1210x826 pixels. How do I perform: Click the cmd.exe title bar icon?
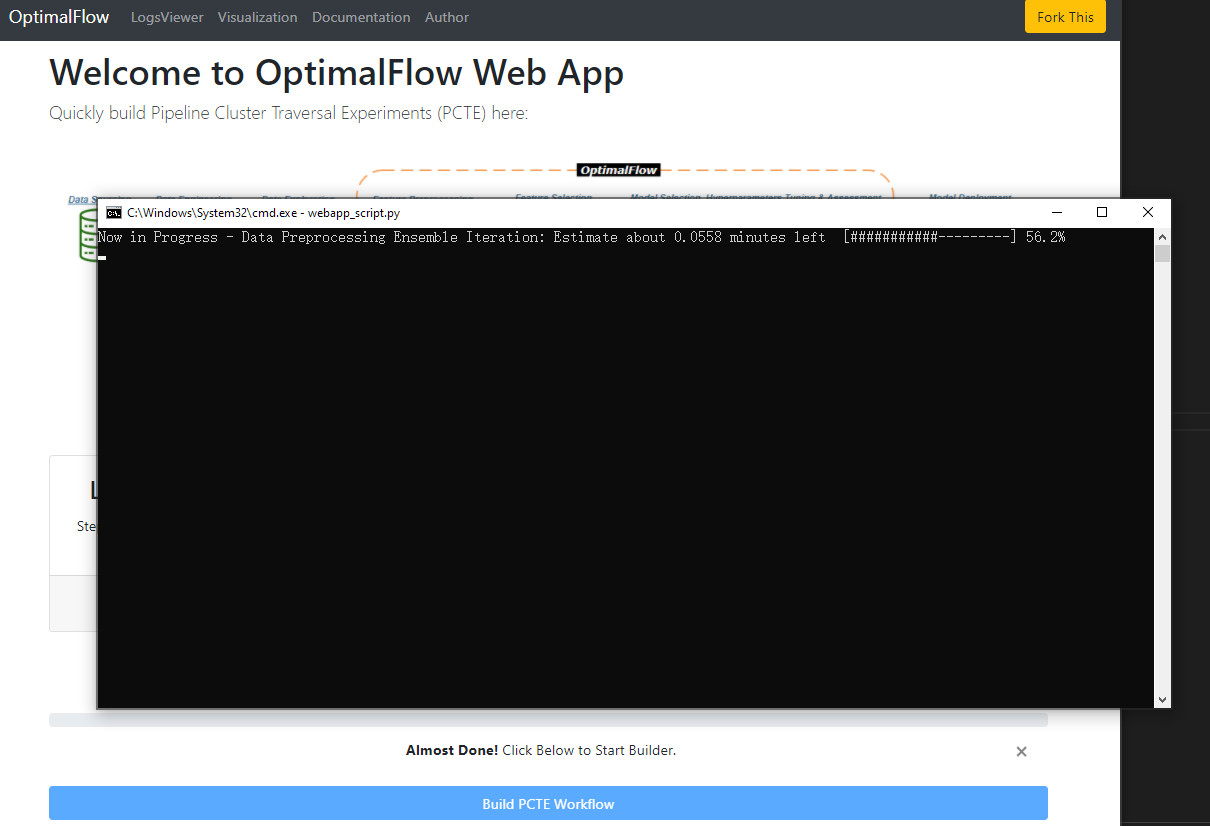coord(114,212)
